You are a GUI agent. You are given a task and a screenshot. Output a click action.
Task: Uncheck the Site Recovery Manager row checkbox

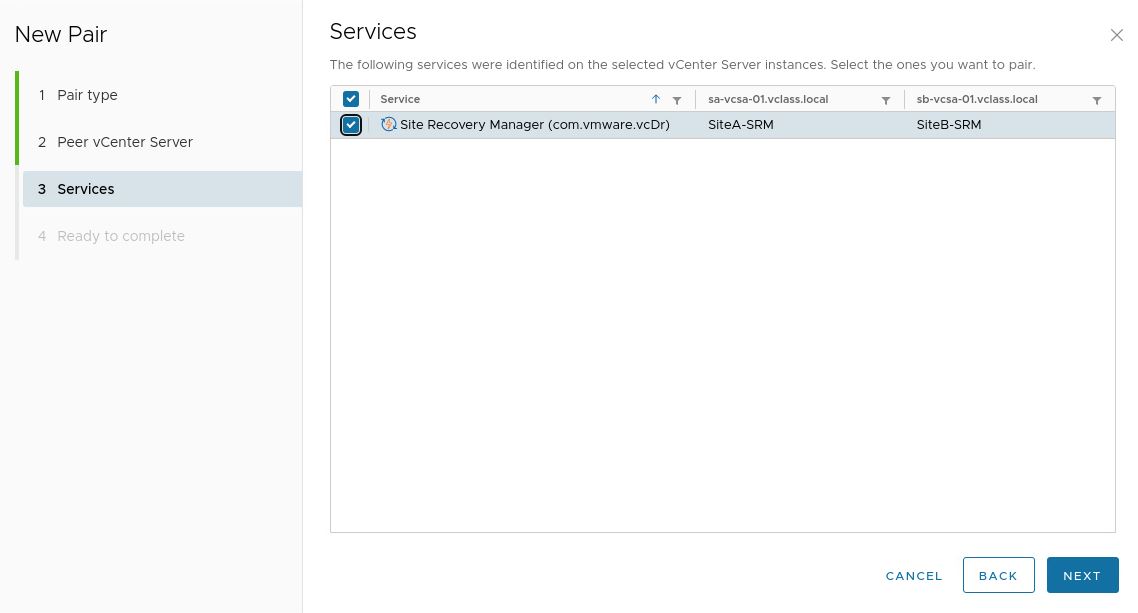click(351, 125)
